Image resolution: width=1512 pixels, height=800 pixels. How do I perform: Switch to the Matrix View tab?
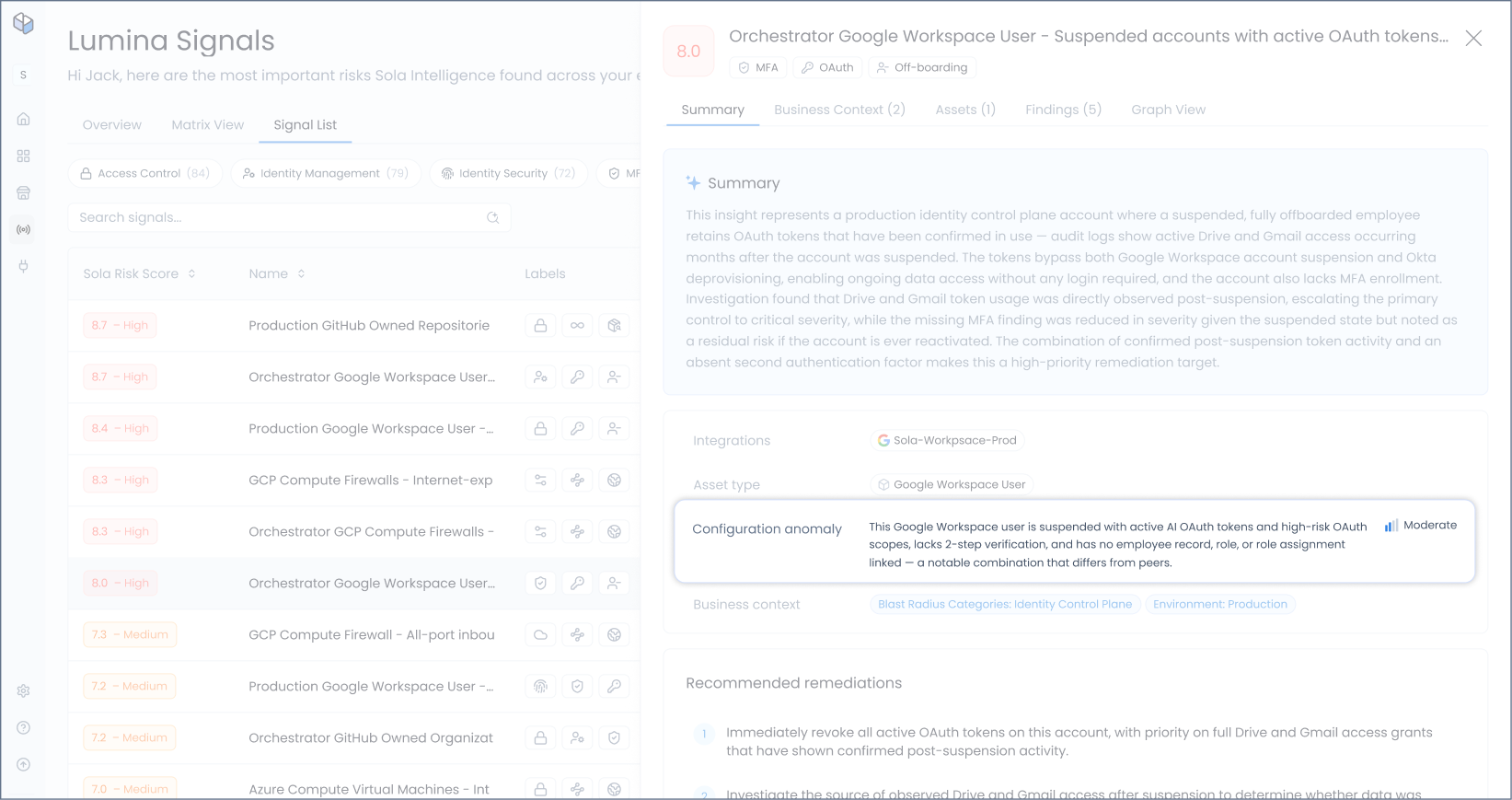(208, 125)
